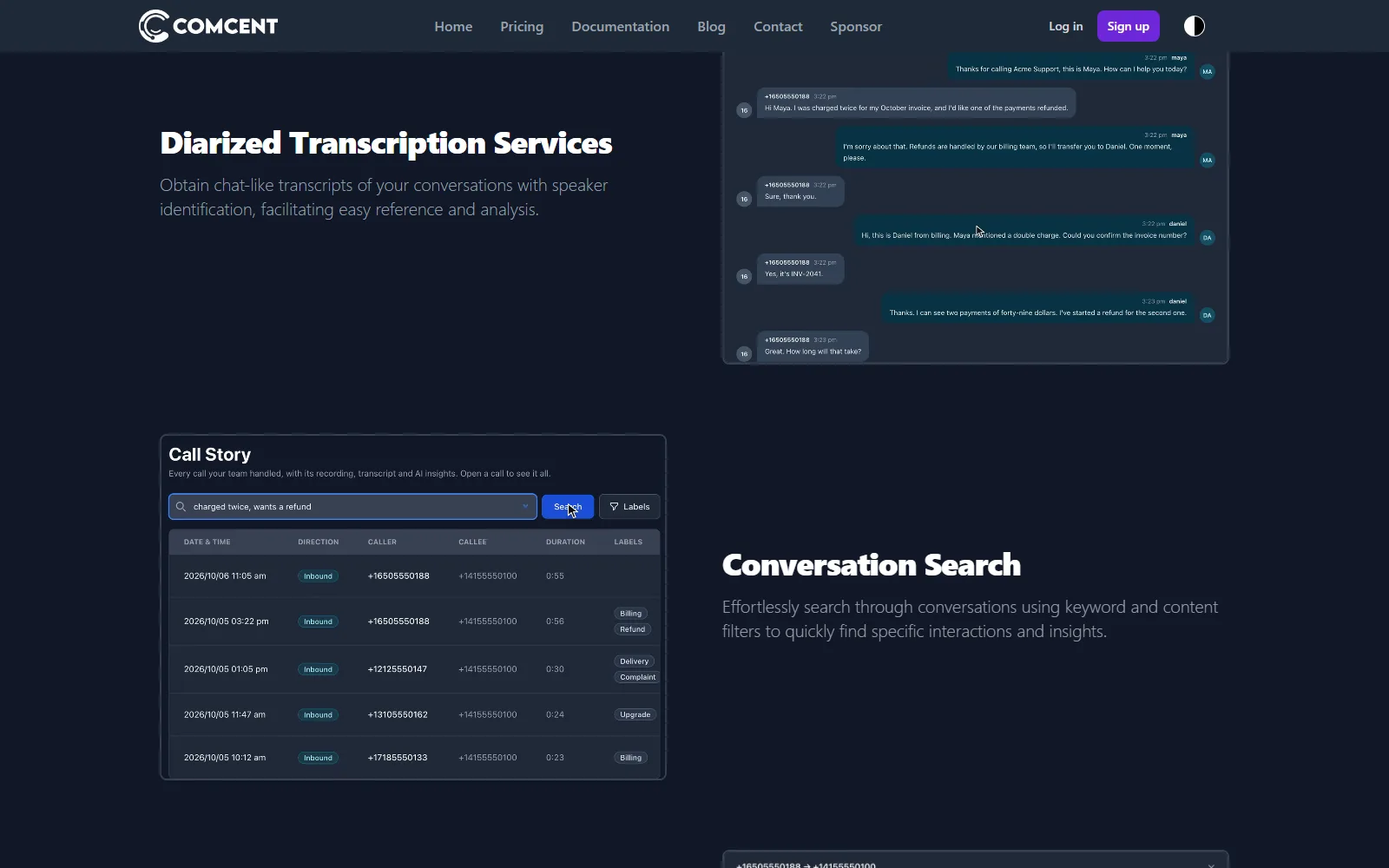The width and height of the screenshot is (1389, 868).
Task: Click caller number +13105550162
Action: click(x=398, y=715)
